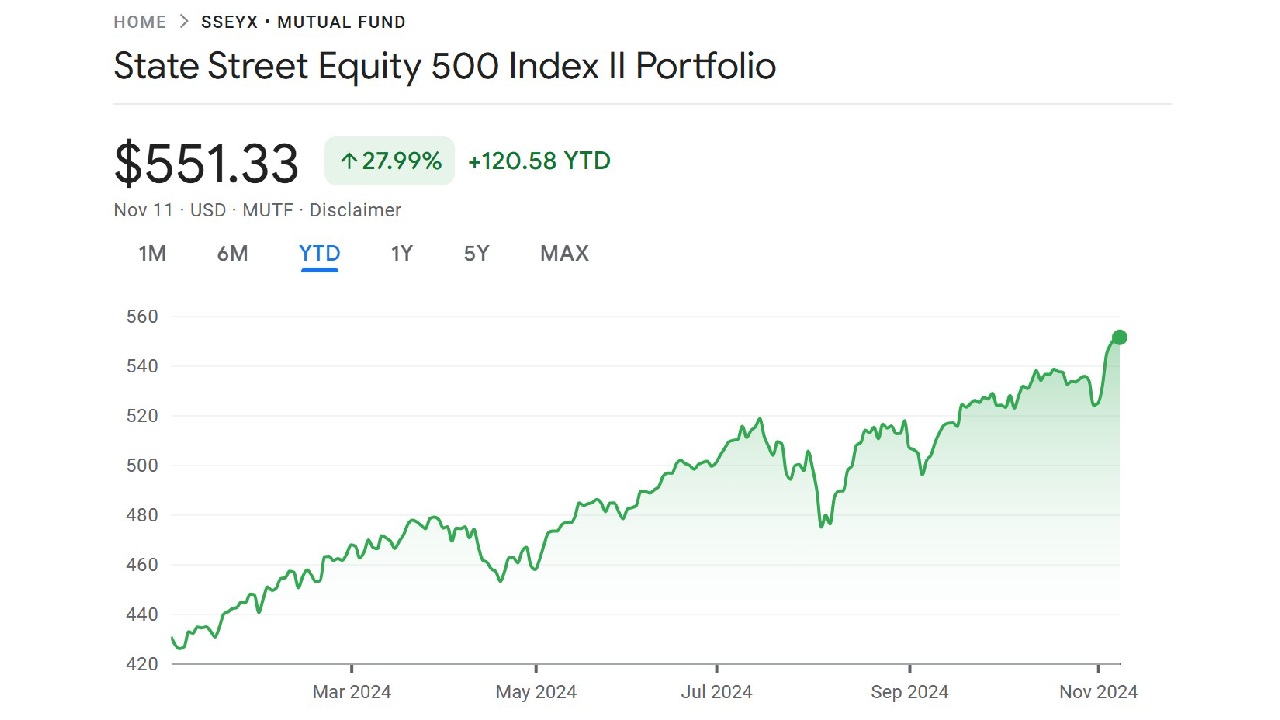Image resolution: width=1280 pixels, height=720 pixels.
Task: Click the green end-point dot on chart
Action: click(x=1120, y=337)
